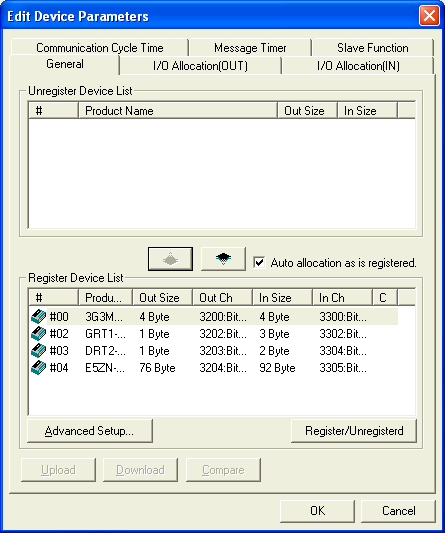The height and width of the screenshot is (533, 445).
Task: Select #00 node number text
Action: coord(59,317)
